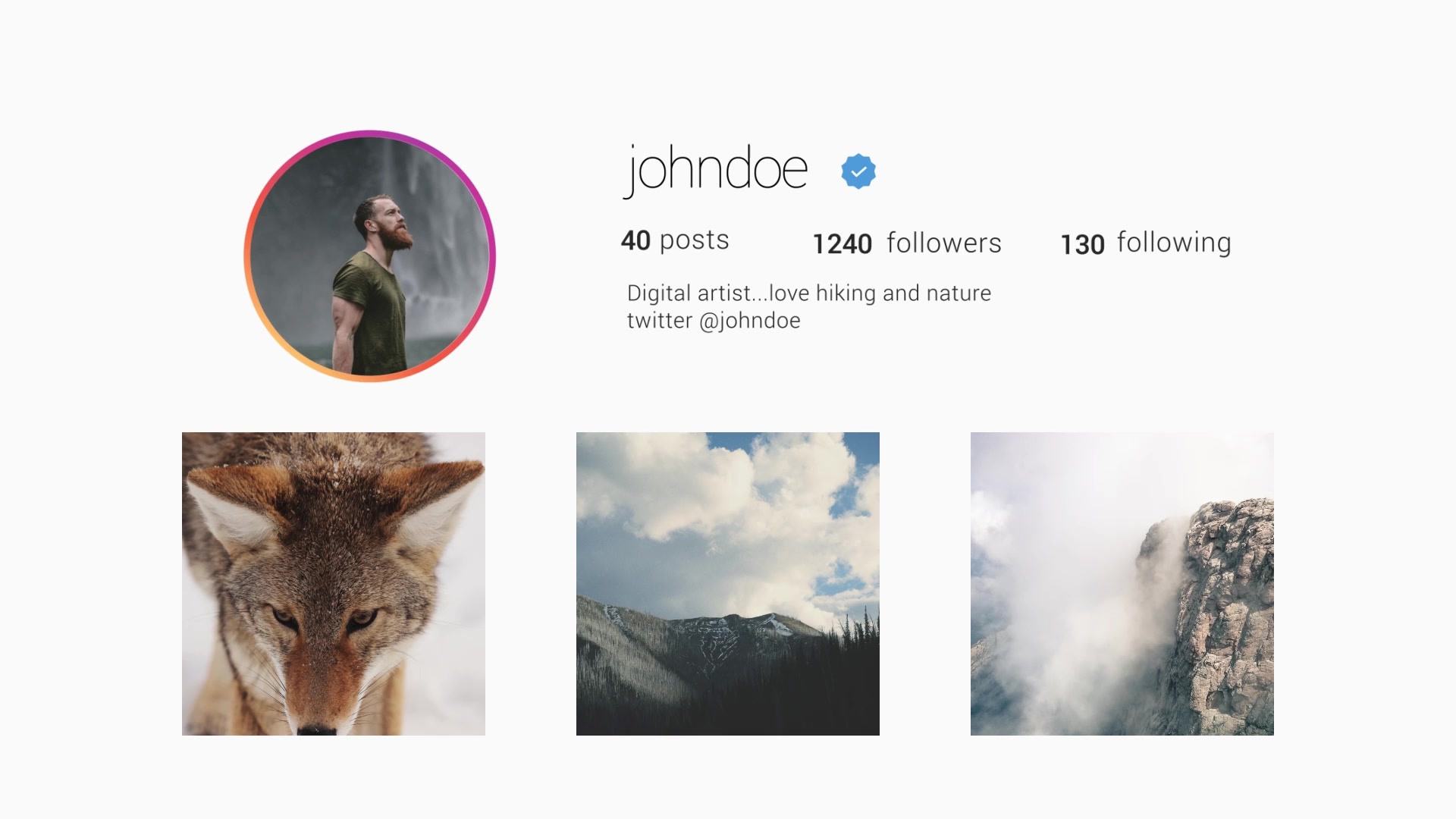The height and width of the screenshot is (819, 1456).
Task: Click the word followers
Action: [x=944, y=243]
